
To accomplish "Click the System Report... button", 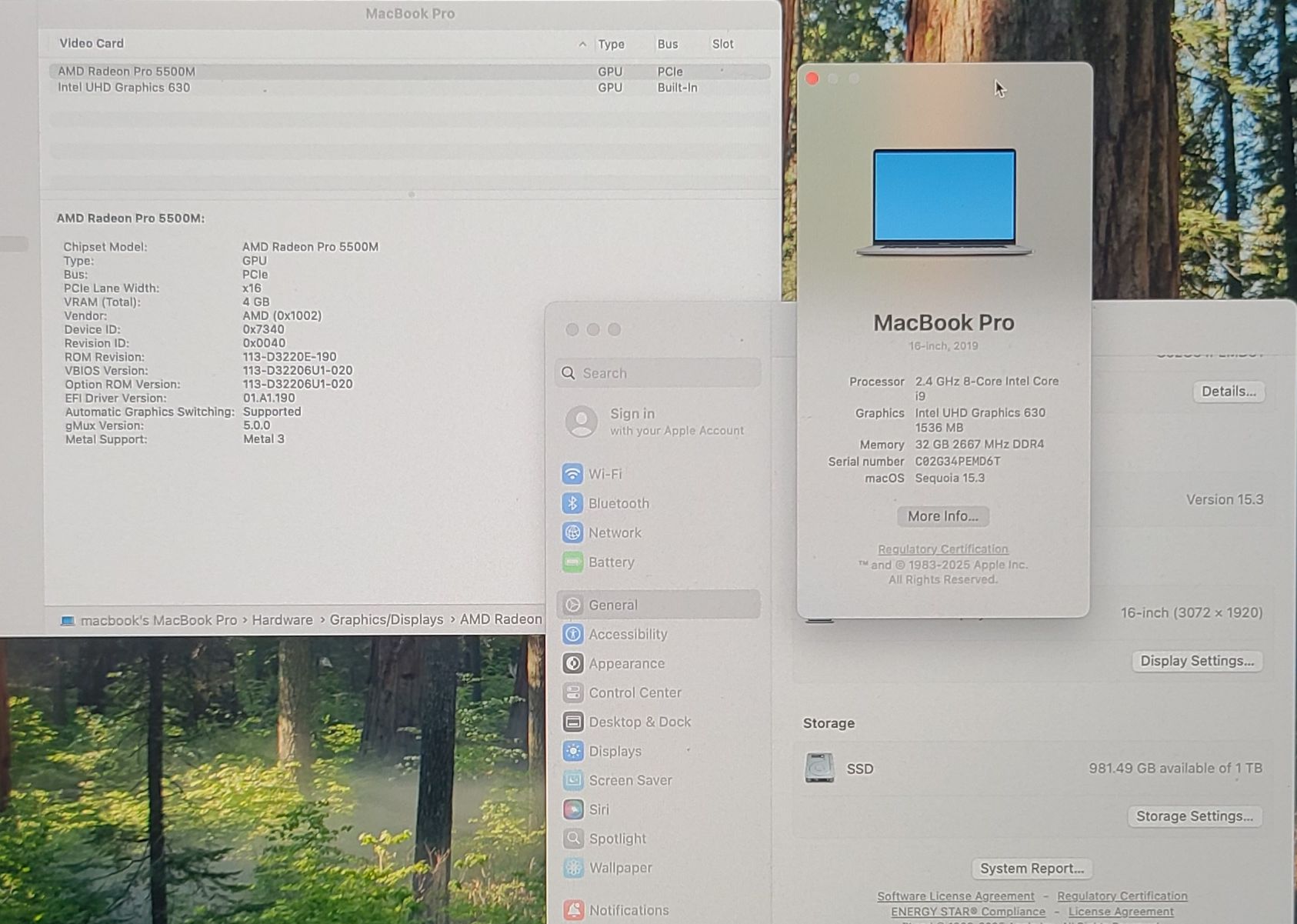I will [x=1032, y=869].
